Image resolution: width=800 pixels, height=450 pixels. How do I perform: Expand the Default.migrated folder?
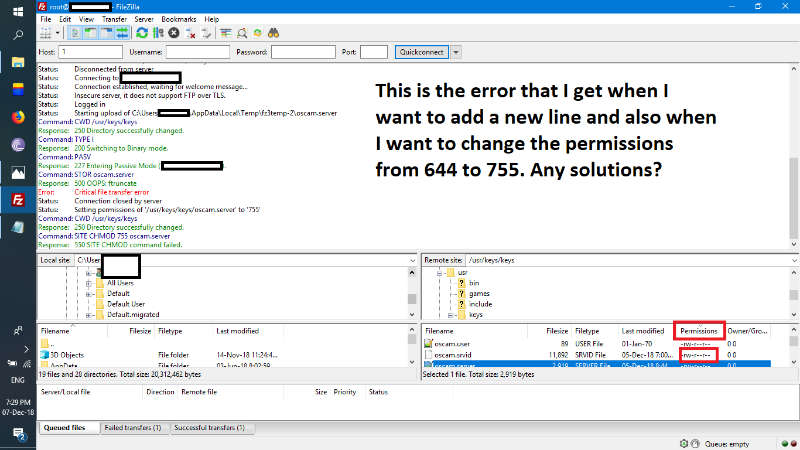click(89, 315)
